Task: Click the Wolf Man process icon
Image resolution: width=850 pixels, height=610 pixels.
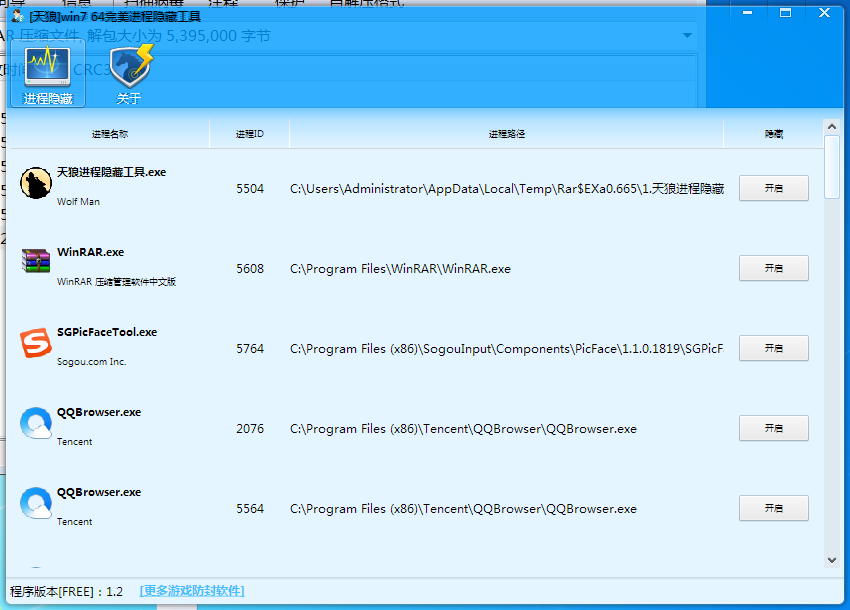Action: pos(36,182)
